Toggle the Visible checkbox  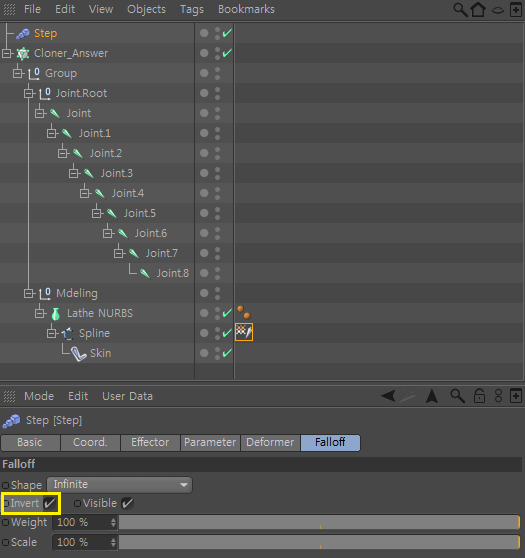click(x=127, y=503)
